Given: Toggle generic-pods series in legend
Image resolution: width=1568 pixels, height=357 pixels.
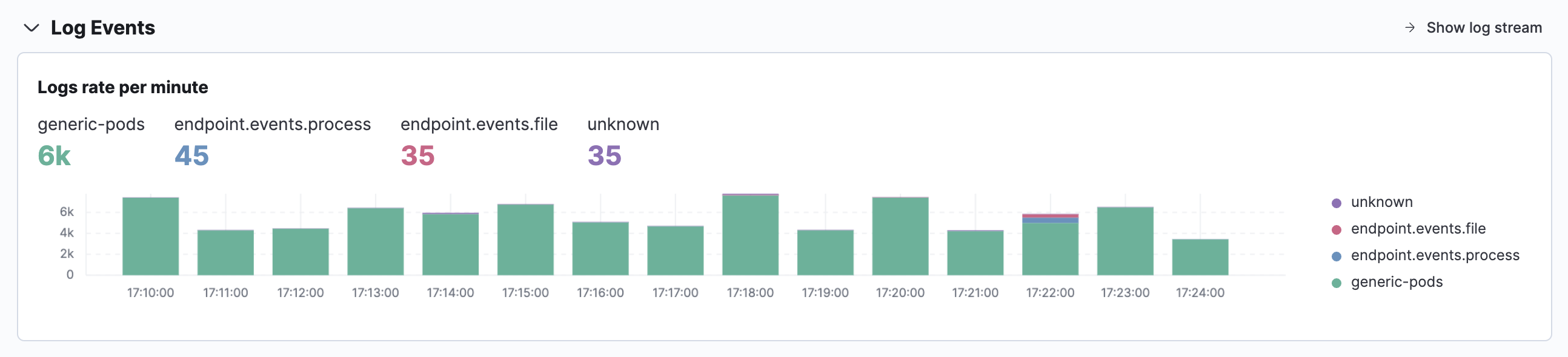Looking at the screenshot, I should [1397, 282].
